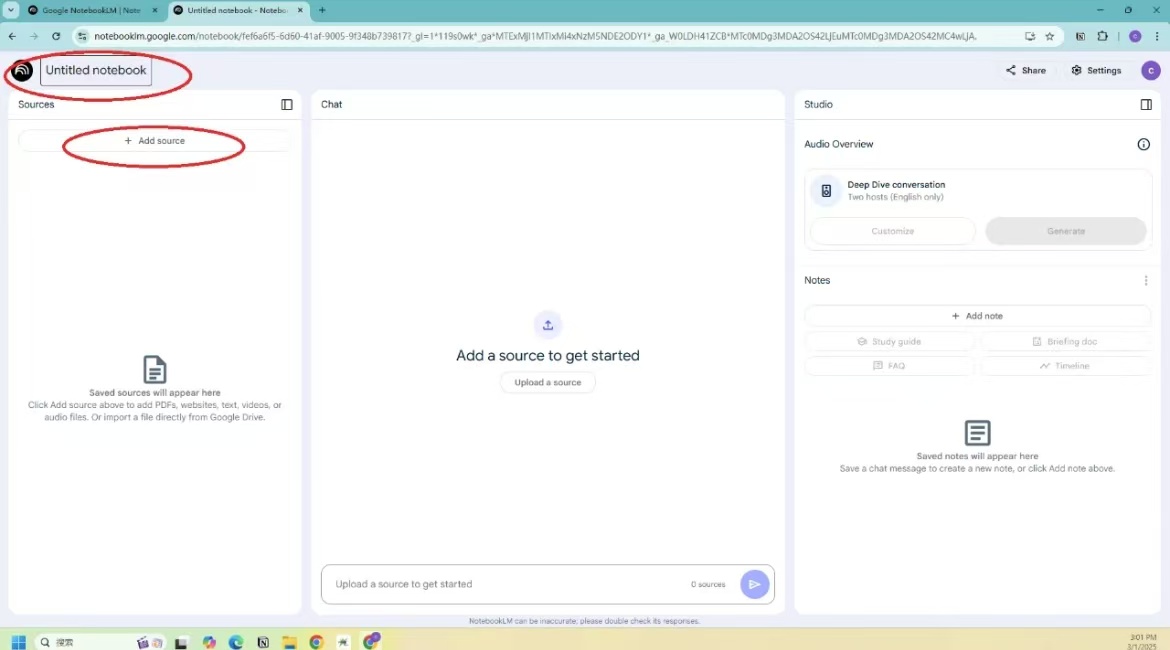Viewport: 1170px width, 650px height.
Task: Generate a Timeline note
Action: pos(1064,366)
